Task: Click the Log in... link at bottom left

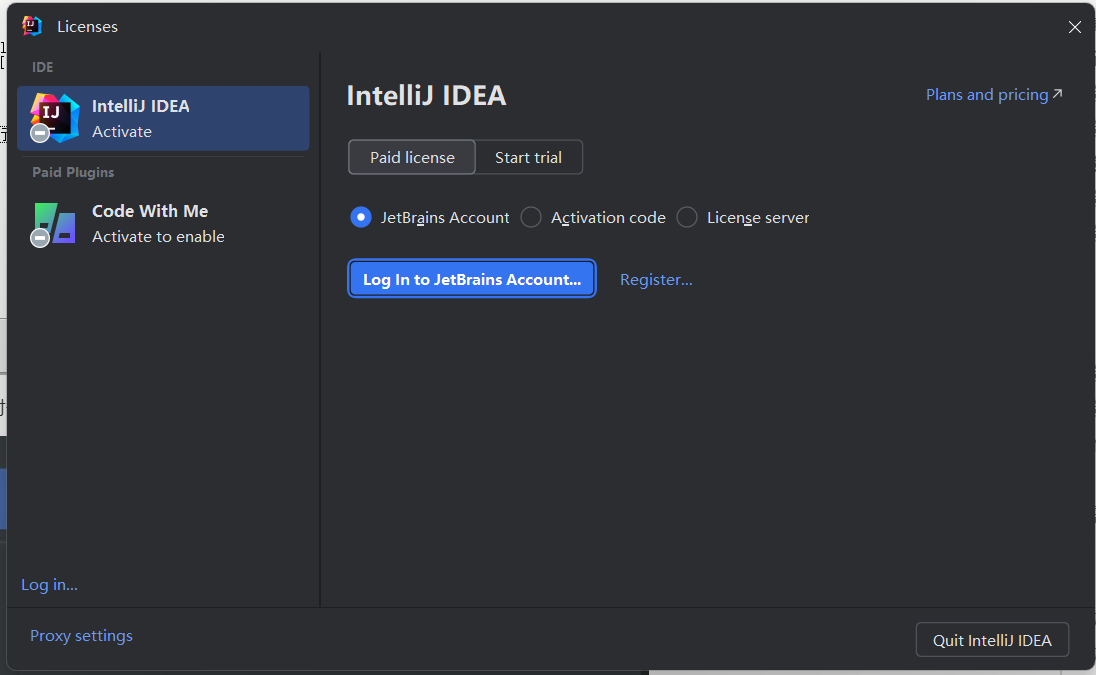Action: (x=49, y=584)
